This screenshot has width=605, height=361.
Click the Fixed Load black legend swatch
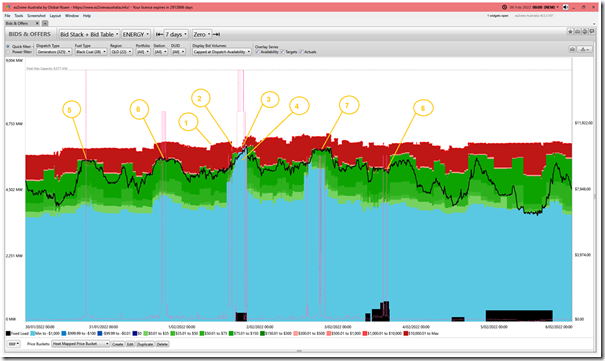tap(8, 333)
